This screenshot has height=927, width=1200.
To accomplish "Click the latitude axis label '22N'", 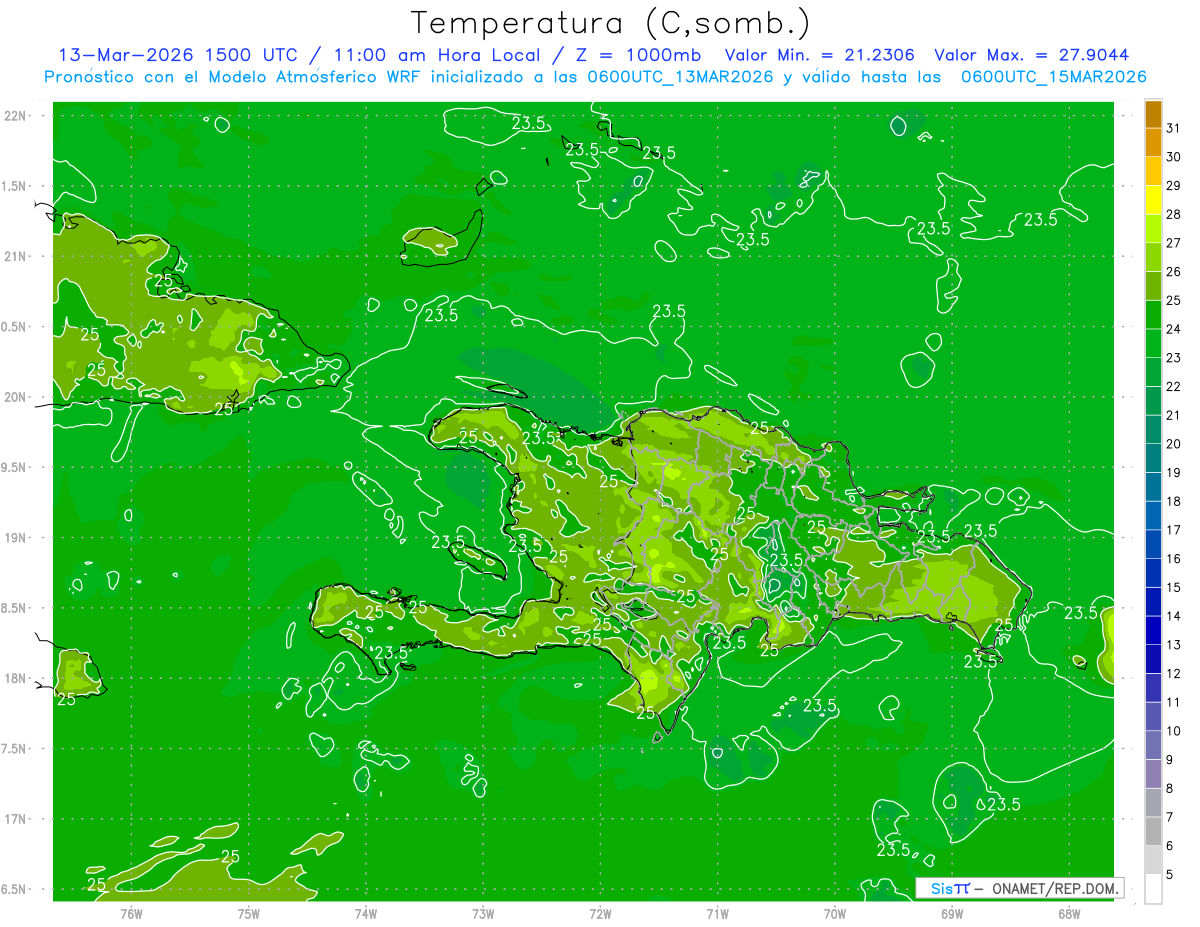I will (16, 115).
